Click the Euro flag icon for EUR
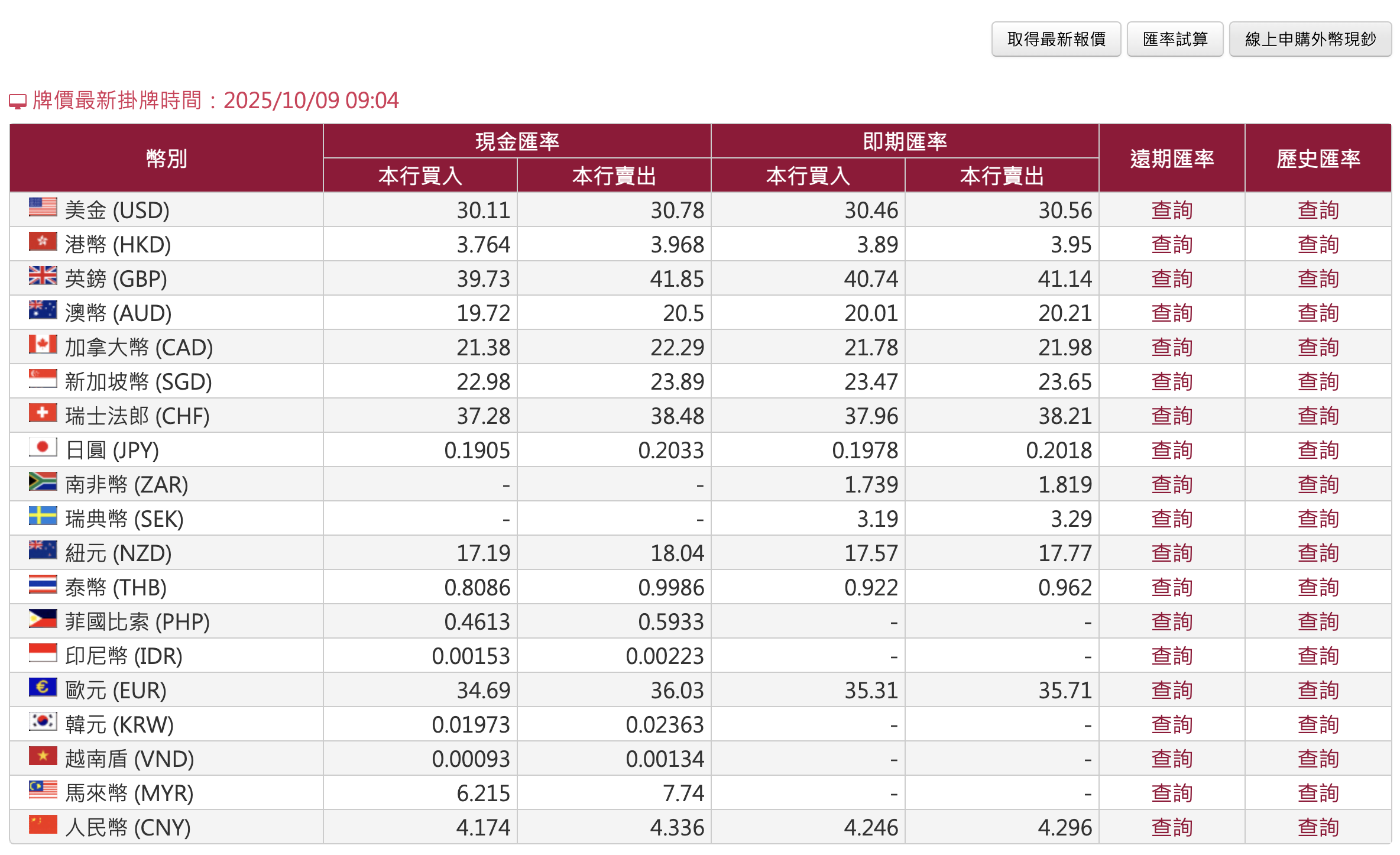The height and width of the screenshot is (855, 1400). (x=43, y=688)
